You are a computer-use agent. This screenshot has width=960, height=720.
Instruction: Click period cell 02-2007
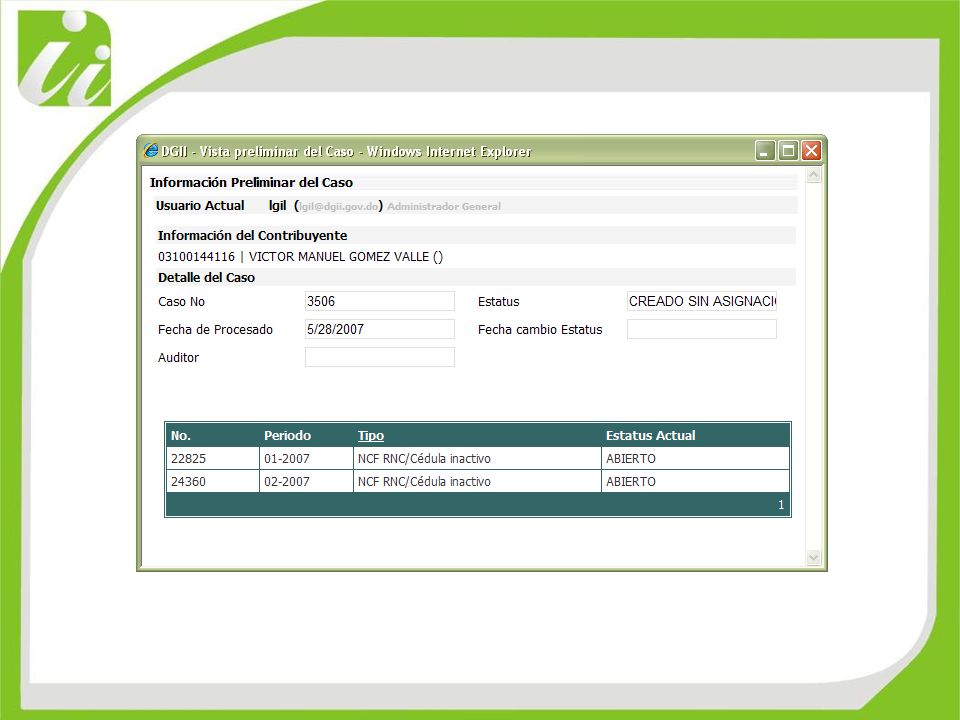pos(306,482)
